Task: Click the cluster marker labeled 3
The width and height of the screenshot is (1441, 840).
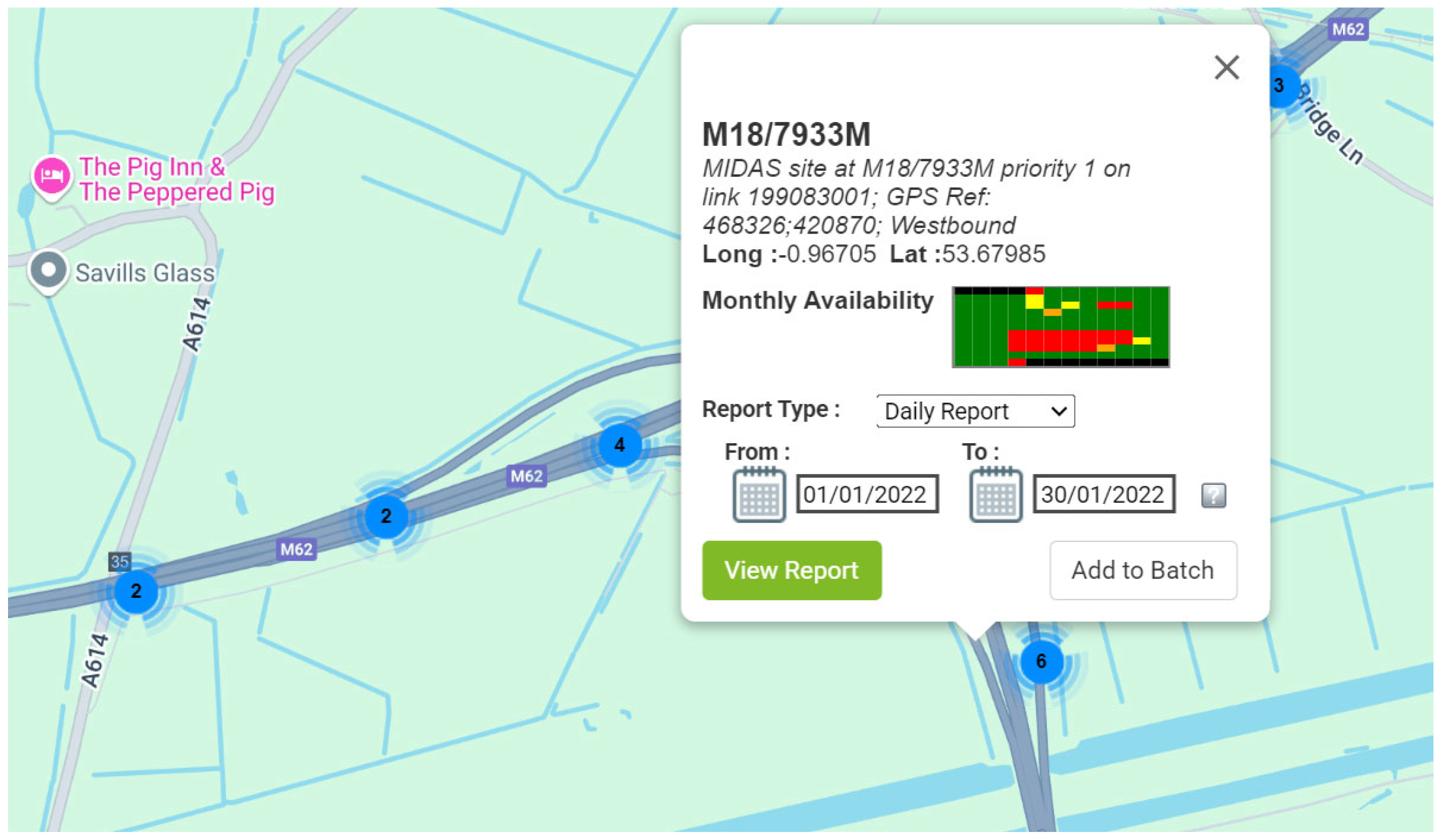Action: pyautogui.click(x=1281, y=86)
